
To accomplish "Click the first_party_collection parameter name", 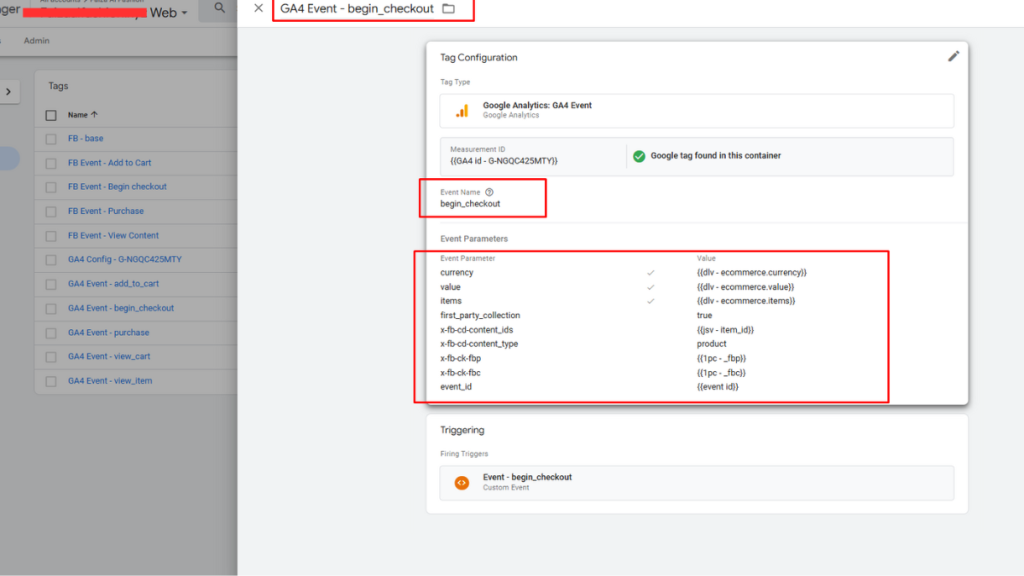I will [480, 315].
